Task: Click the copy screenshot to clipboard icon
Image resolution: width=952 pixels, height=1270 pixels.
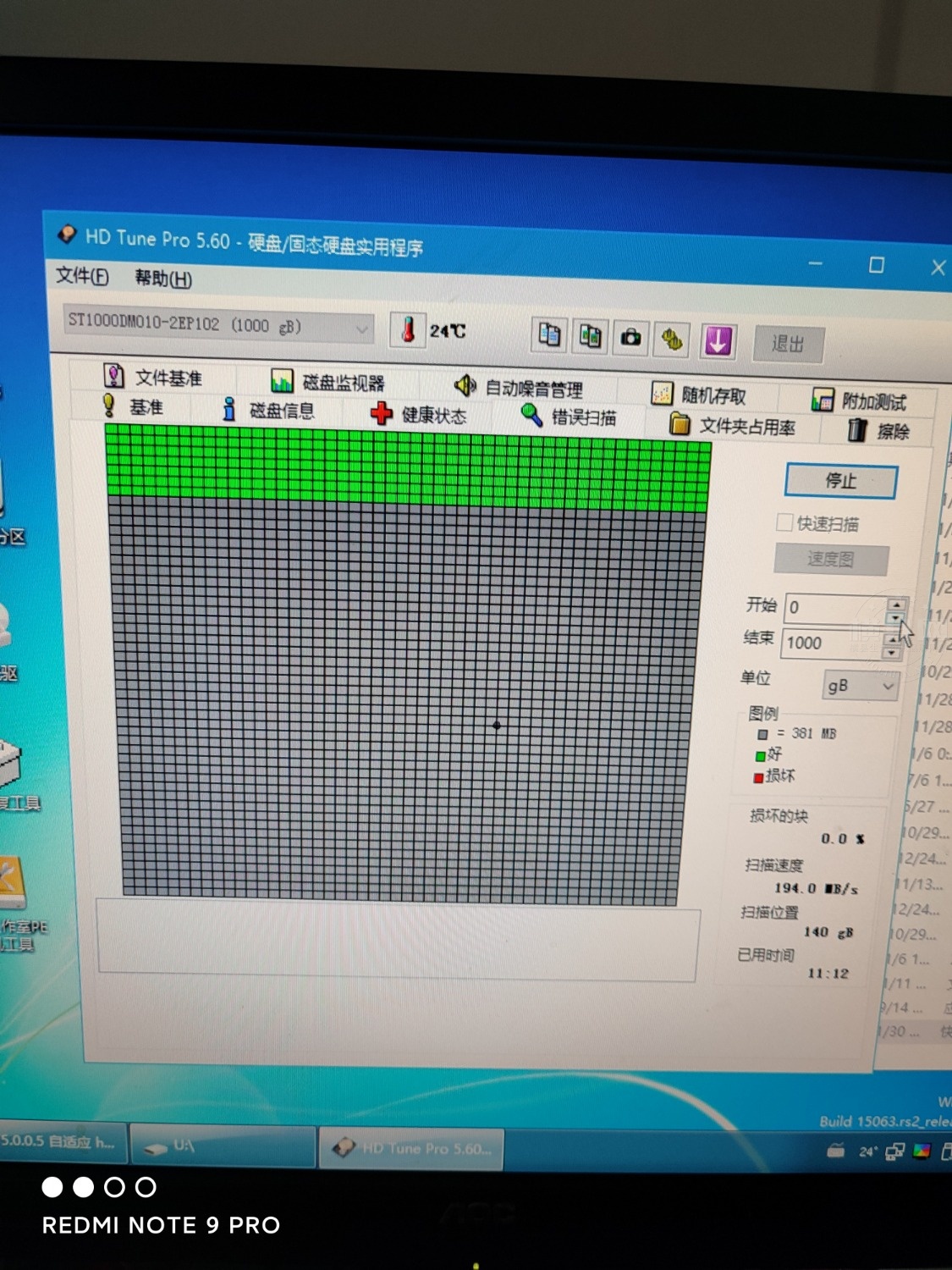Action: tap(590, 337)
